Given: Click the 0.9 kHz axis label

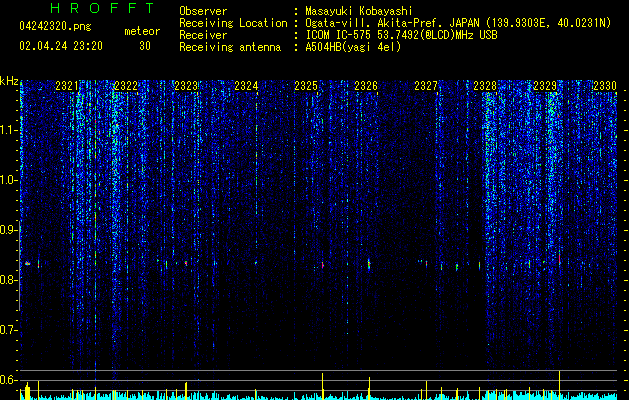Looking at the screenshot, I should click(8, 230).
